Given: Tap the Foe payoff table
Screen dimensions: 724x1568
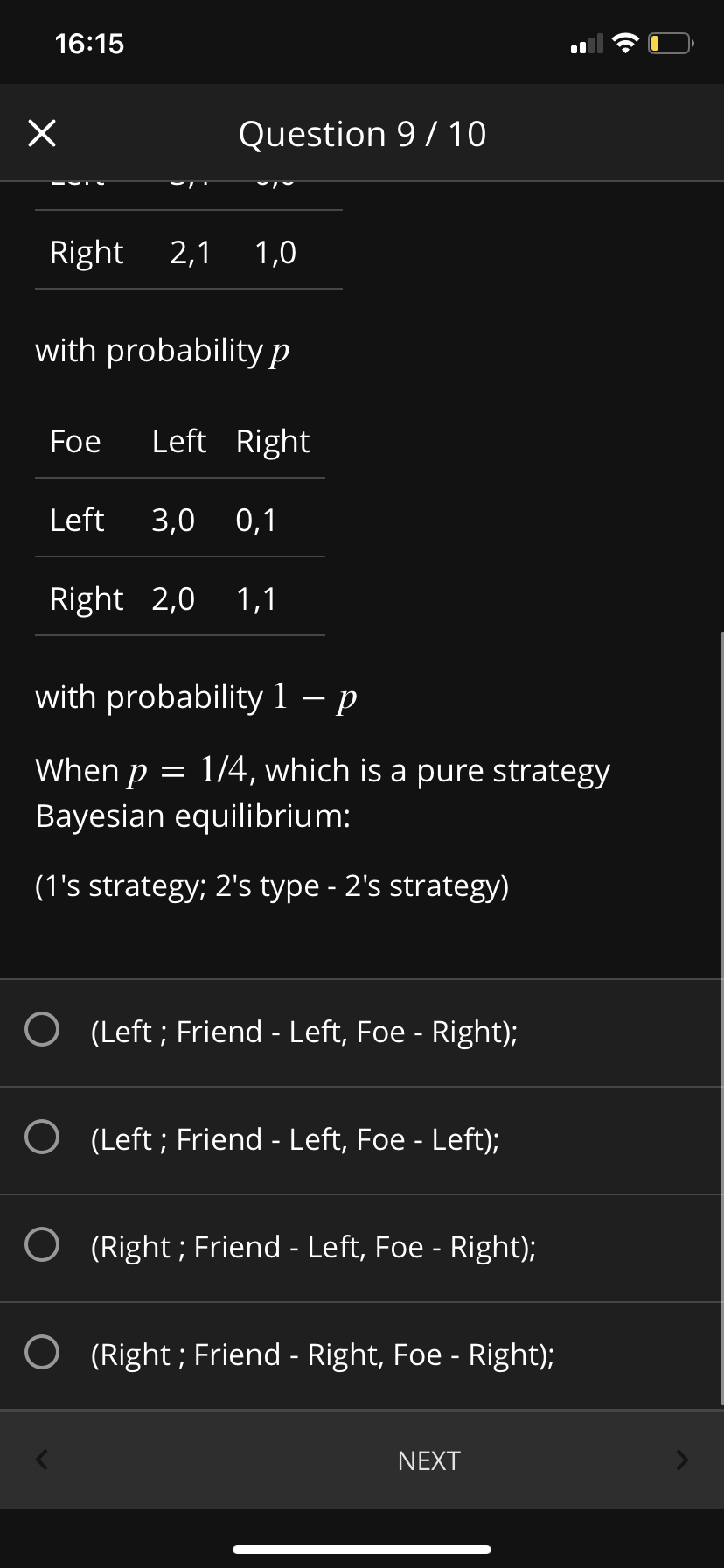Looking at the screenshot, I should pos(180,520).
